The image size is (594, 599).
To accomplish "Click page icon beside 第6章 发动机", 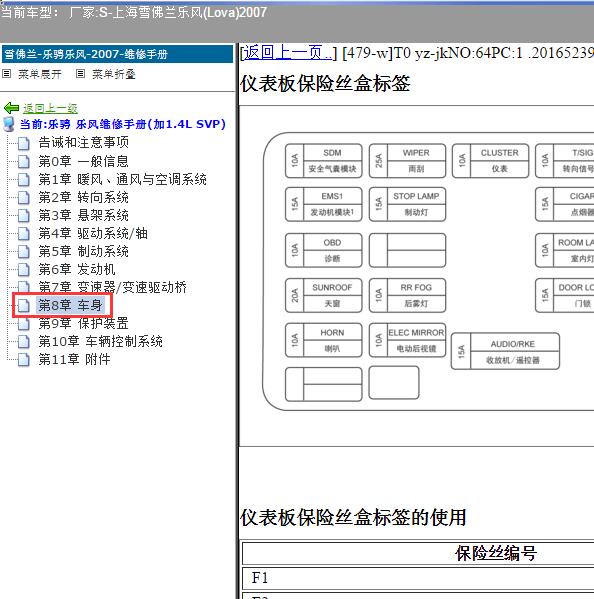I will pos(24,269).
